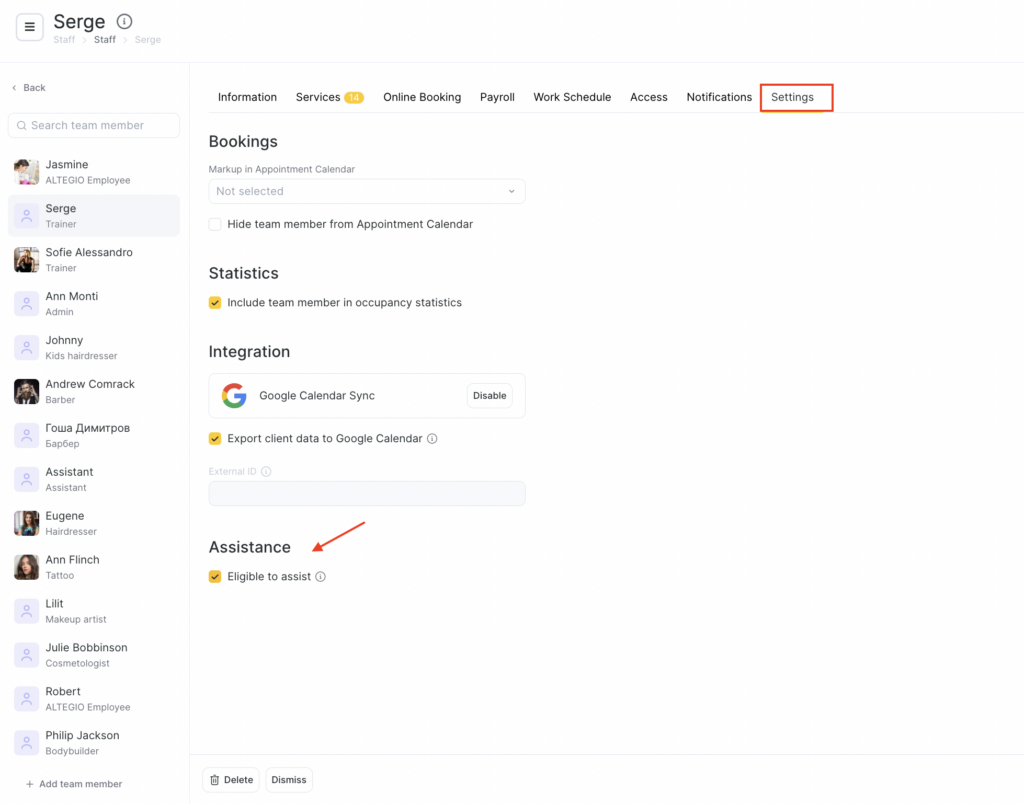1024x804 pixels.
Task: Go back using the Back chevron
Action: click(x=15, y=88)
